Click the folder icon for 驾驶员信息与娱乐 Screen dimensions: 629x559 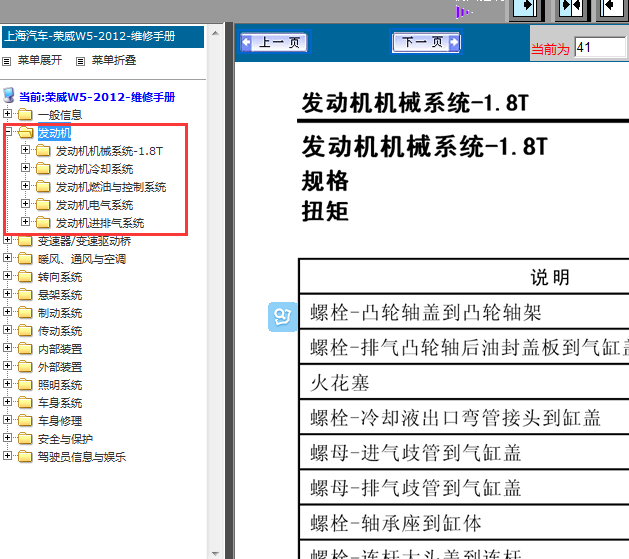(x=25, y=456)
